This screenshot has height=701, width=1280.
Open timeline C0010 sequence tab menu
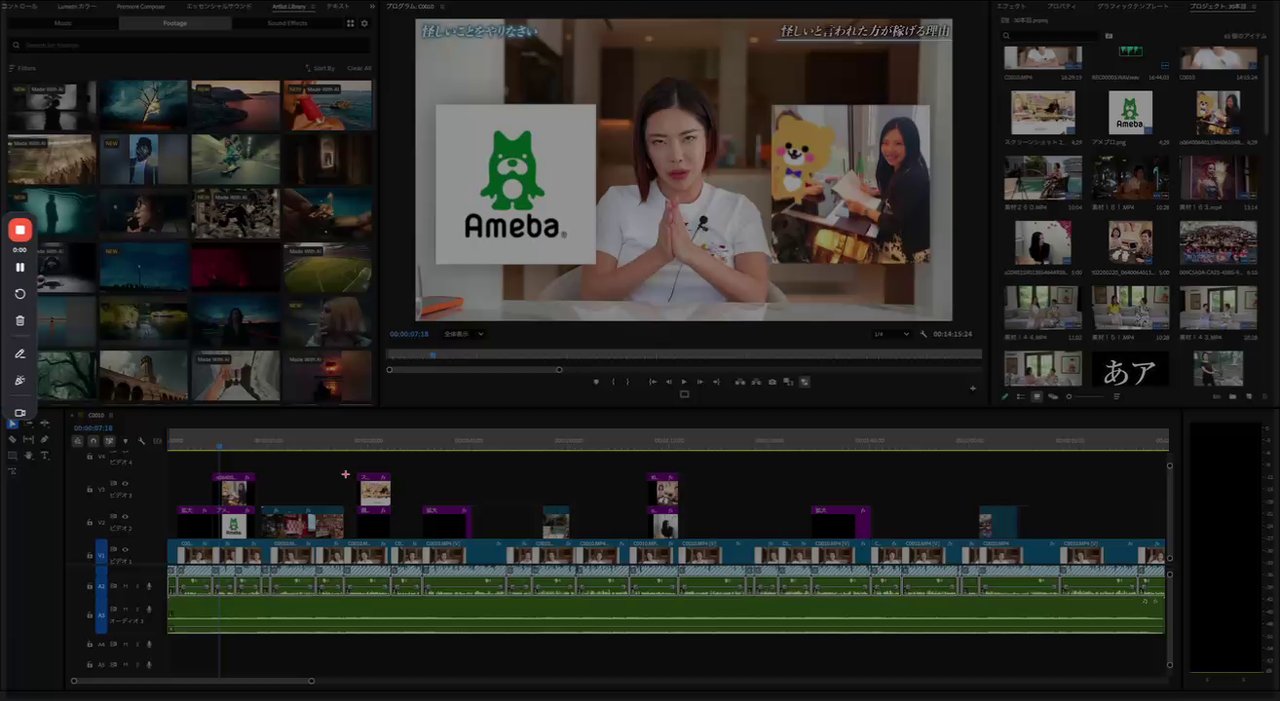(111, 414)
